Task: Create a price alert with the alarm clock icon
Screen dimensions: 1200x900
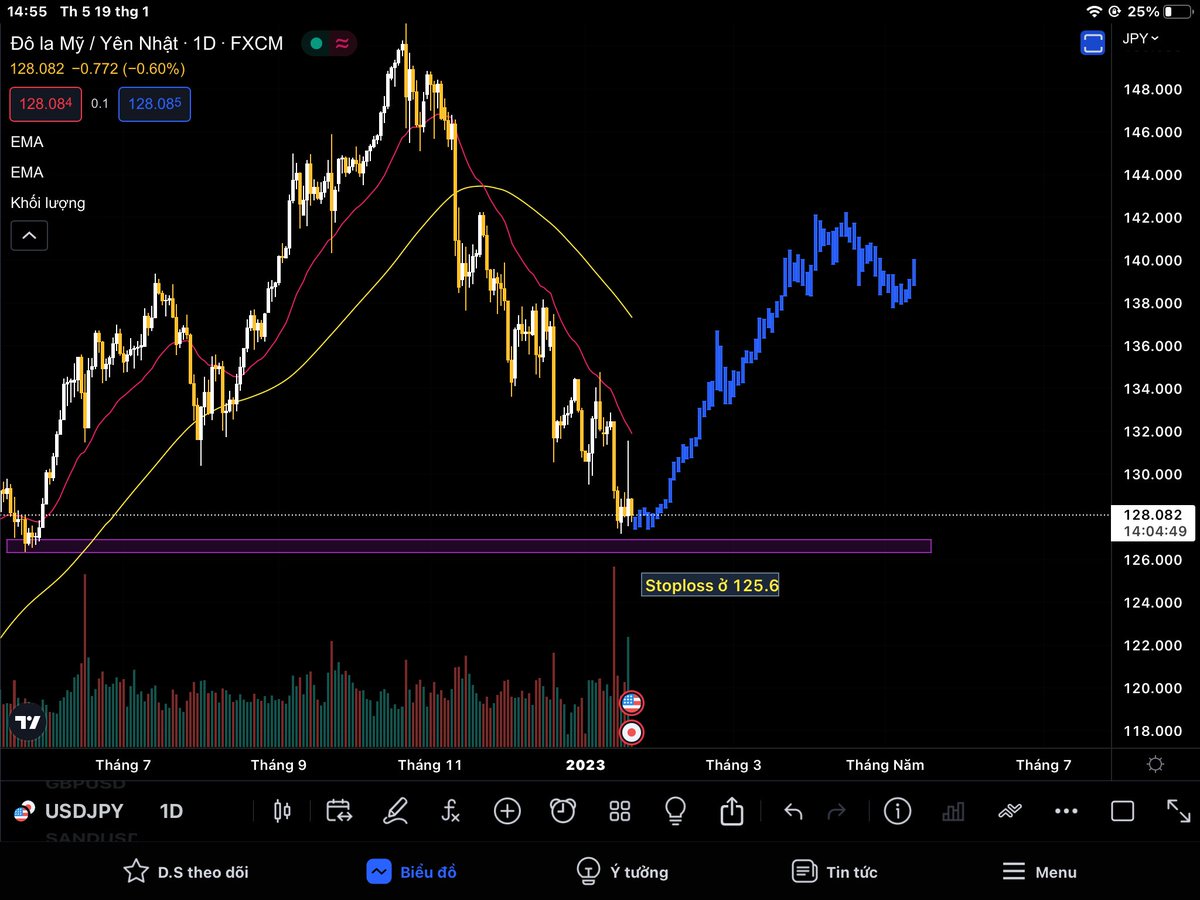Action: (563, 811)
